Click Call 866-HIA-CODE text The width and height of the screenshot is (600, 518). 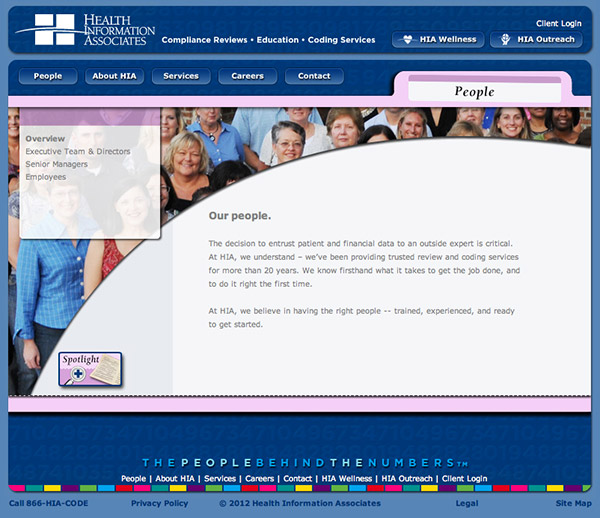(x=49, y=503)
